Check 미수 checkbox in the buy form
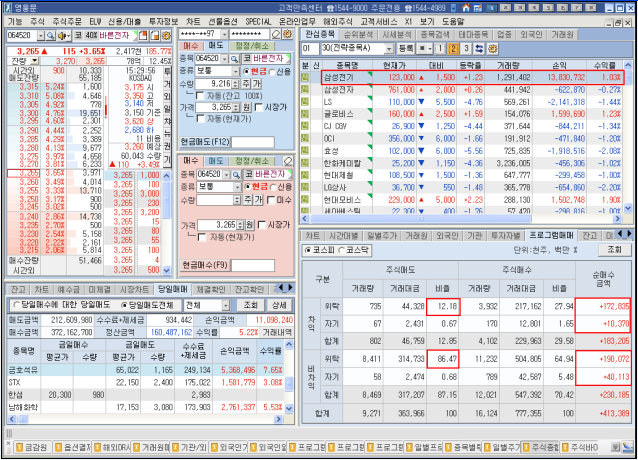Image resolution: width=638 pixels, height=460 pixels. tap(271, 200)
